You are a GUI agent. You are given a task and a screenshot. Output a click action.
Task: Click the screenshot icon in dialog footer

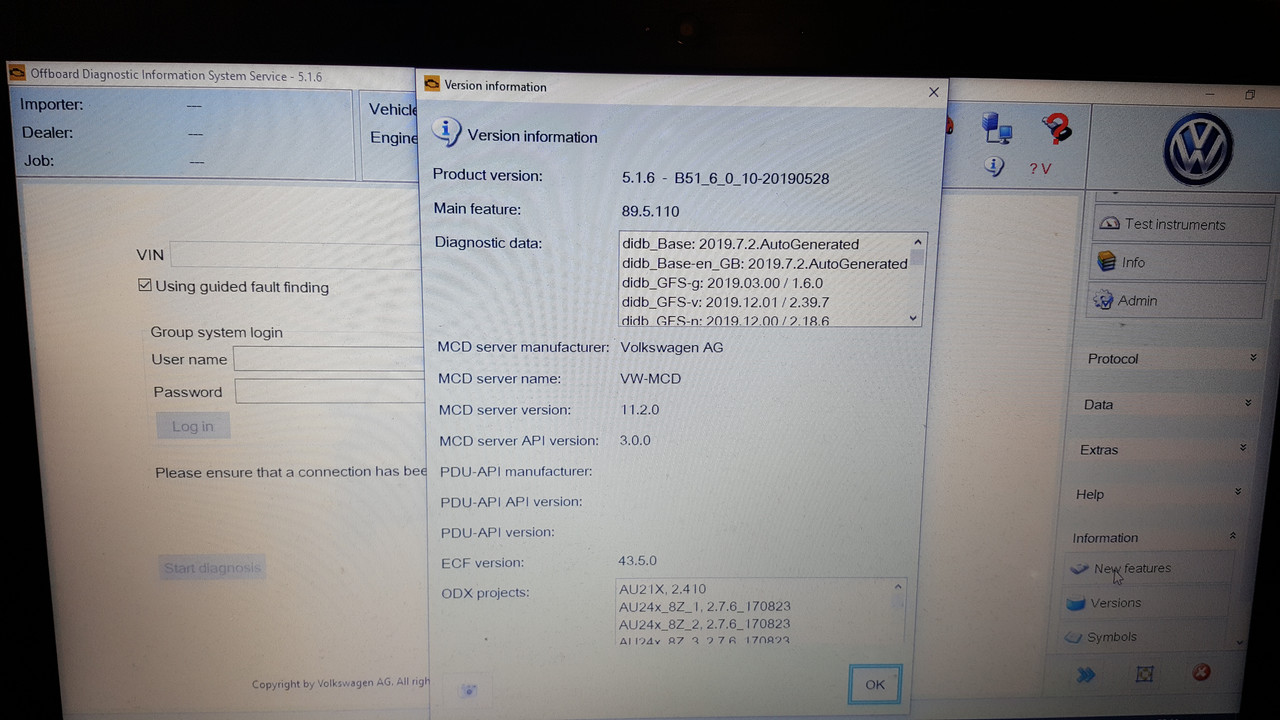[x=469, y=690]
